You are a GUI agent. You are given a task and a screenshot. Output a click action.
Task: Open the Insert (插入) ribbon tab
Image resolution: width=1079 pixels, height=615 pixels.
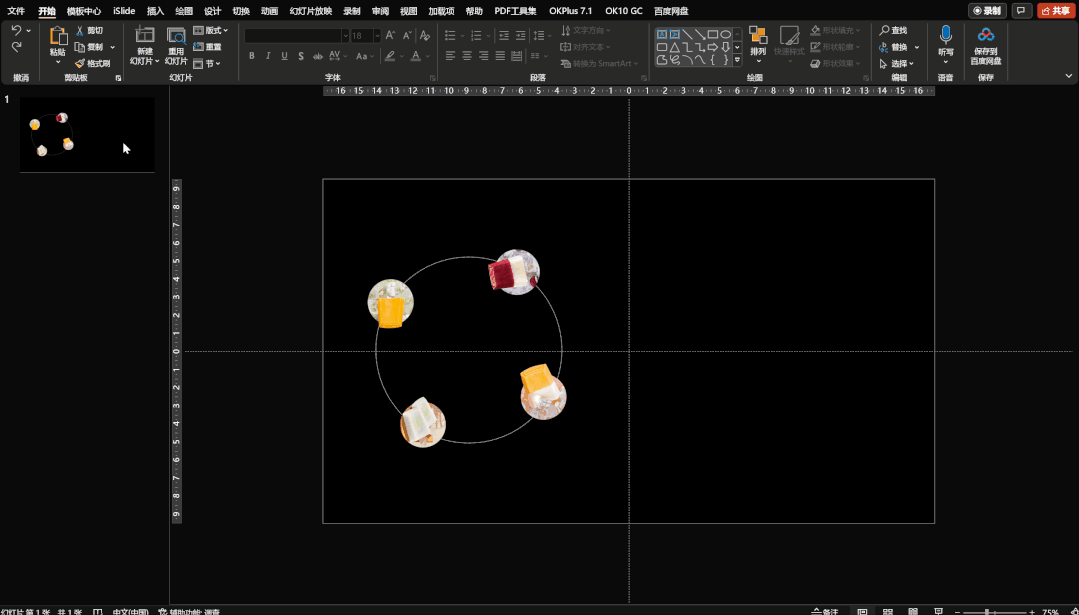coord(155,11)
